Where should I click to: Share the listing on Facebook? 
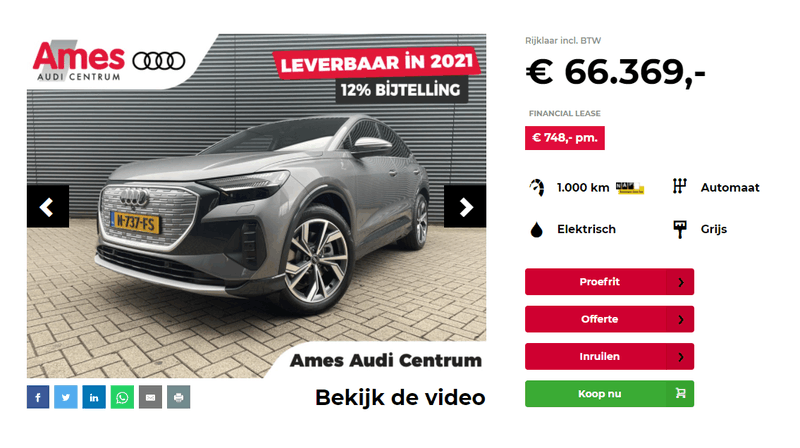[38, 397]
